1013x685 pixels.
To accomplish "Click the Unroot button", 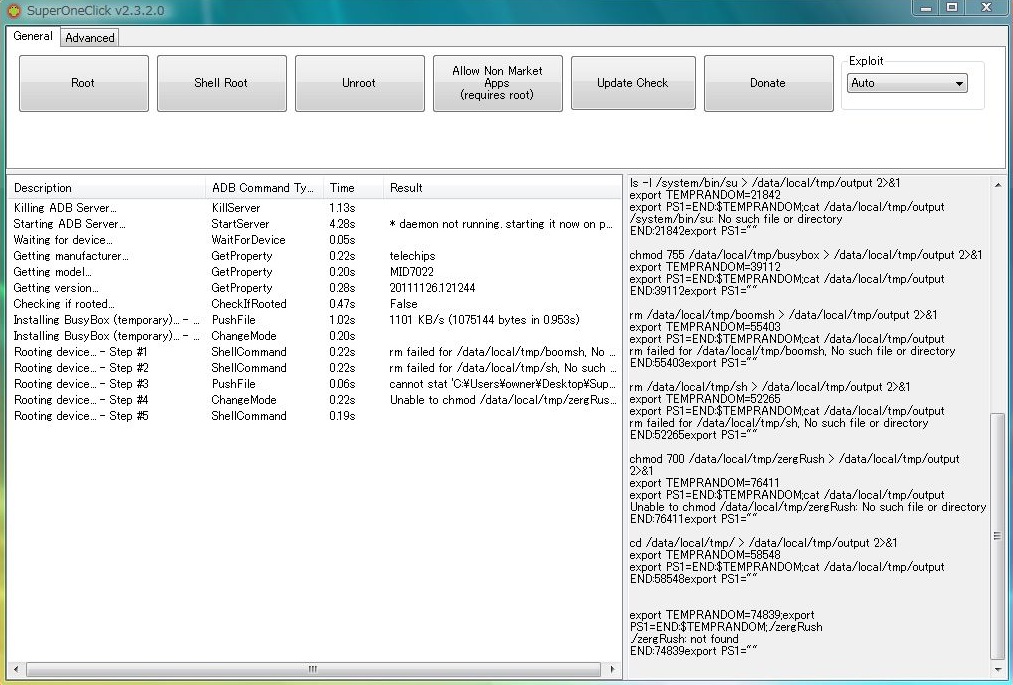I will [x=359, y=83].
